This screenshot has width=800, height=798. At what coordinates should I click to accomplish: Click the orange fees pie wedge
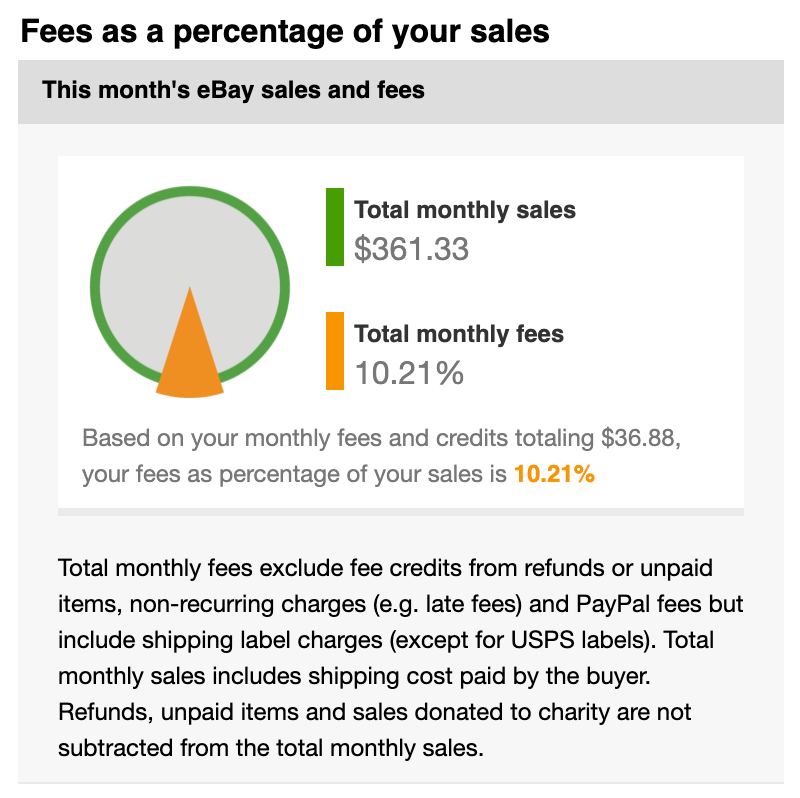click(x=190, y=357)
